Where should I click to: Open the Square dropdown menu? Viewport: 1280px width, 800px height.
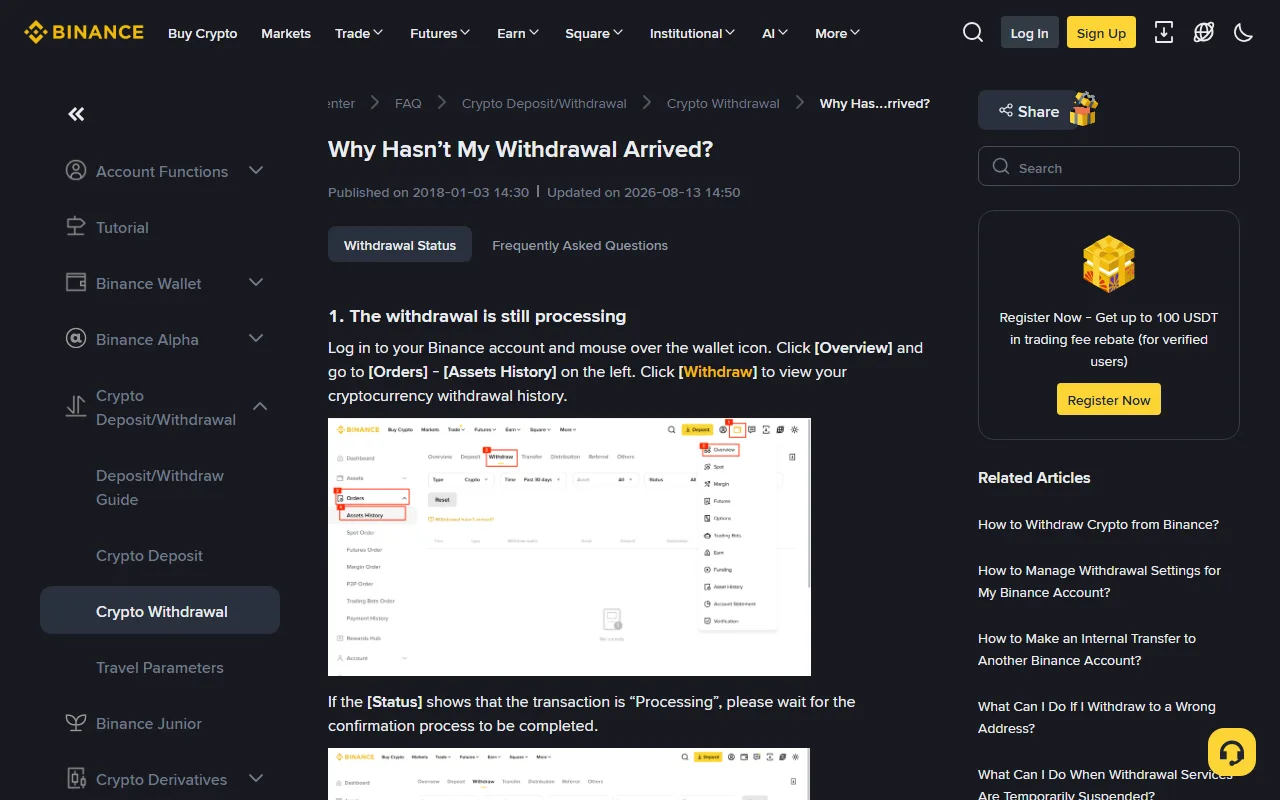click(x=594, y=33)
